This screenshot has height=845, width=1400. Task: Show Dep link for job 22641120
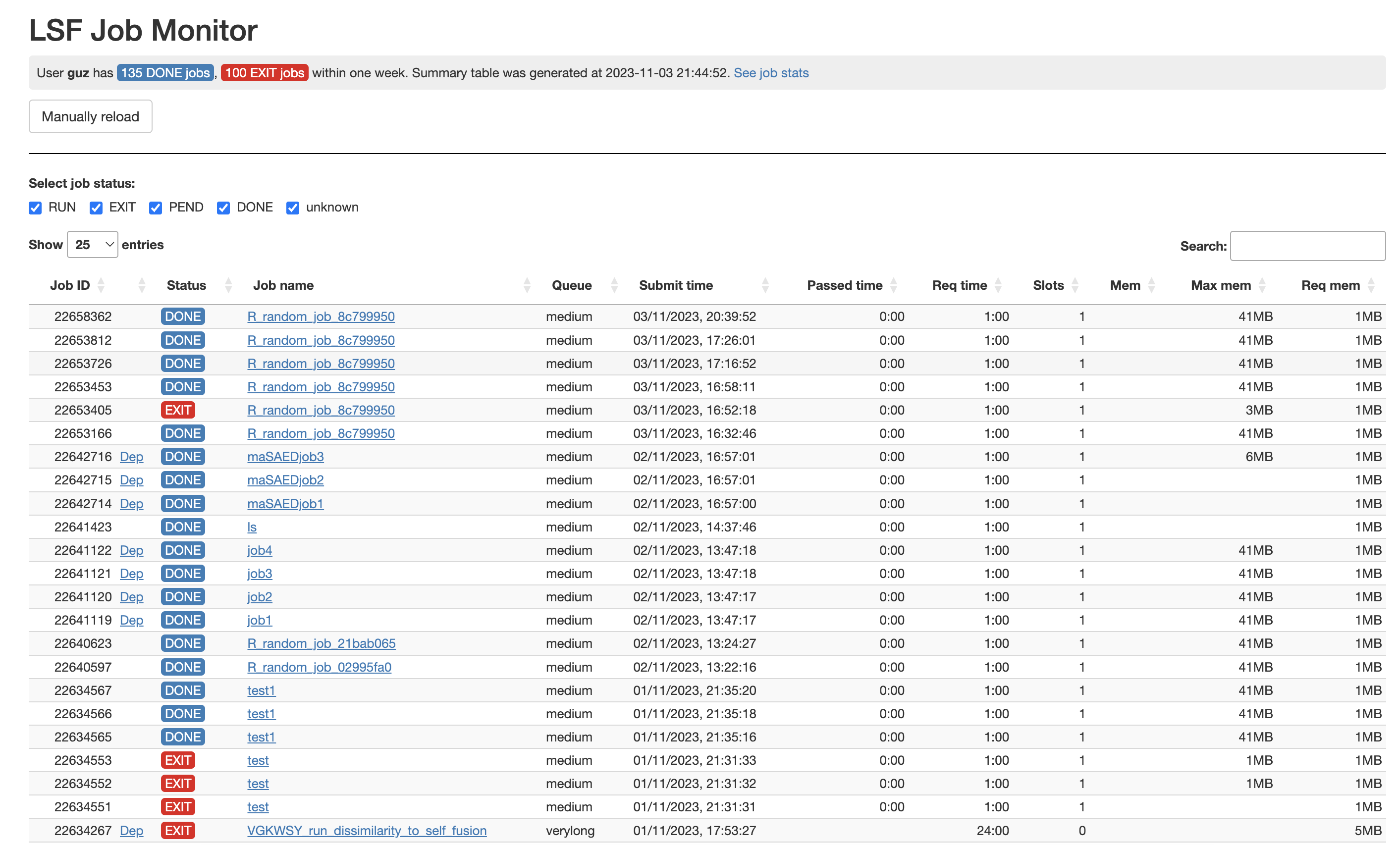pos(131,597)
